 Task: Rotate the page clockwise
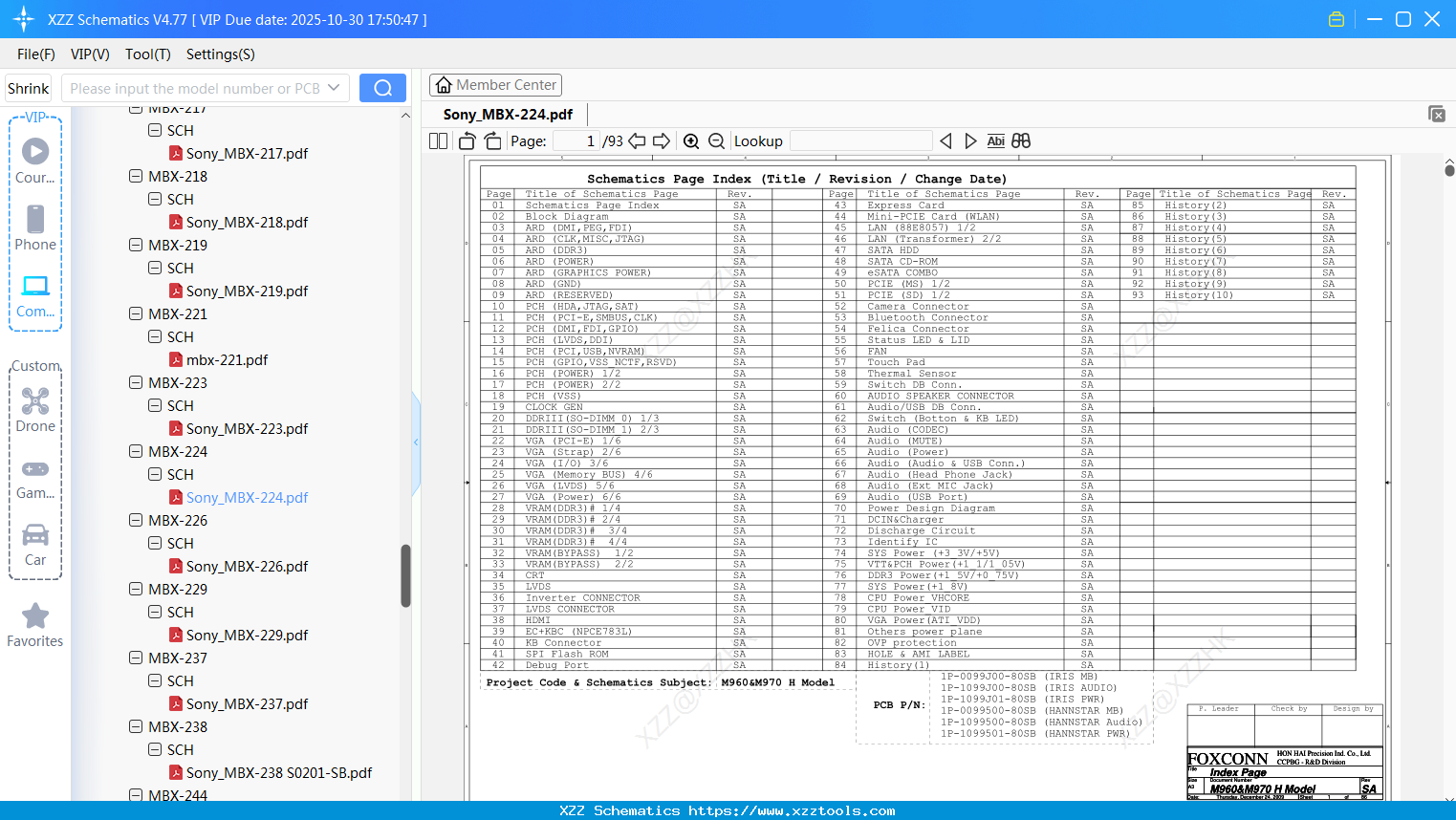tap(492, 141)
